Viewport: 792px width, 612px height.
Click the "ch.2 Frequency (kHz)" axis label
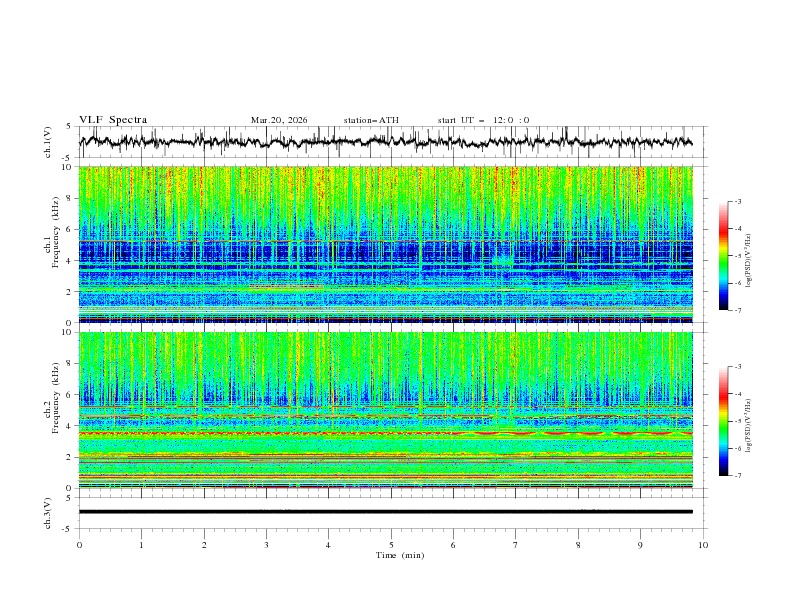pos(51,397)
